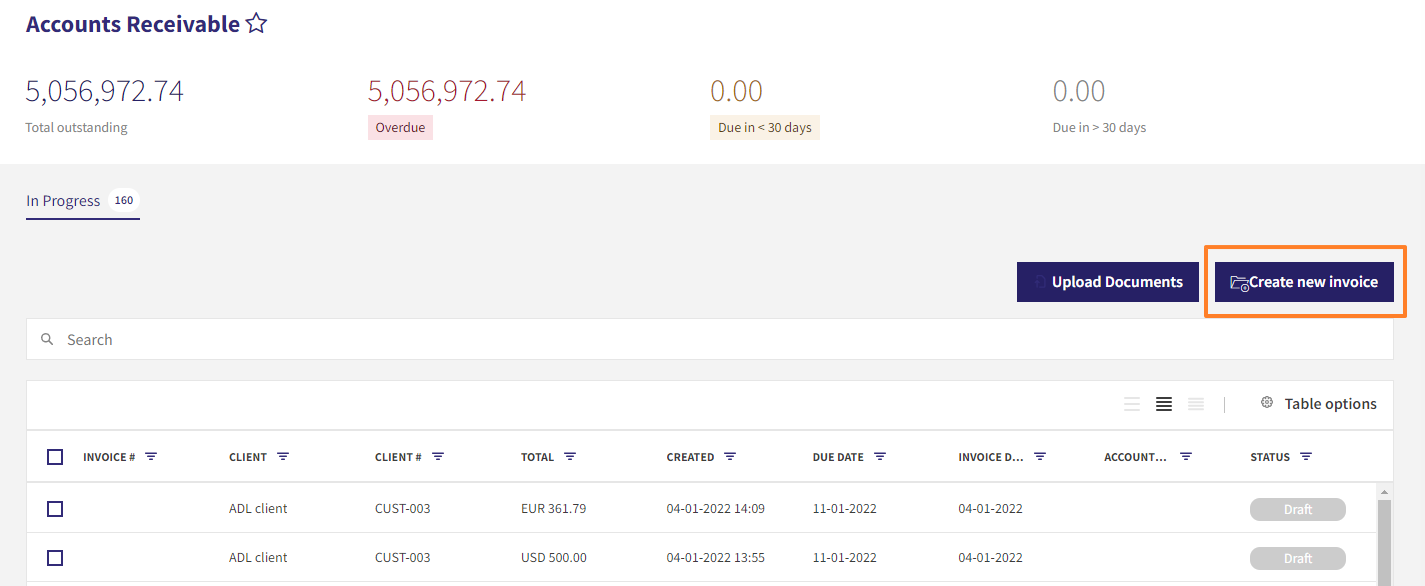Click created date 04-01-2022 14:09
Image resolution: width=1425 pixels, height=586 pixels.
716,509
